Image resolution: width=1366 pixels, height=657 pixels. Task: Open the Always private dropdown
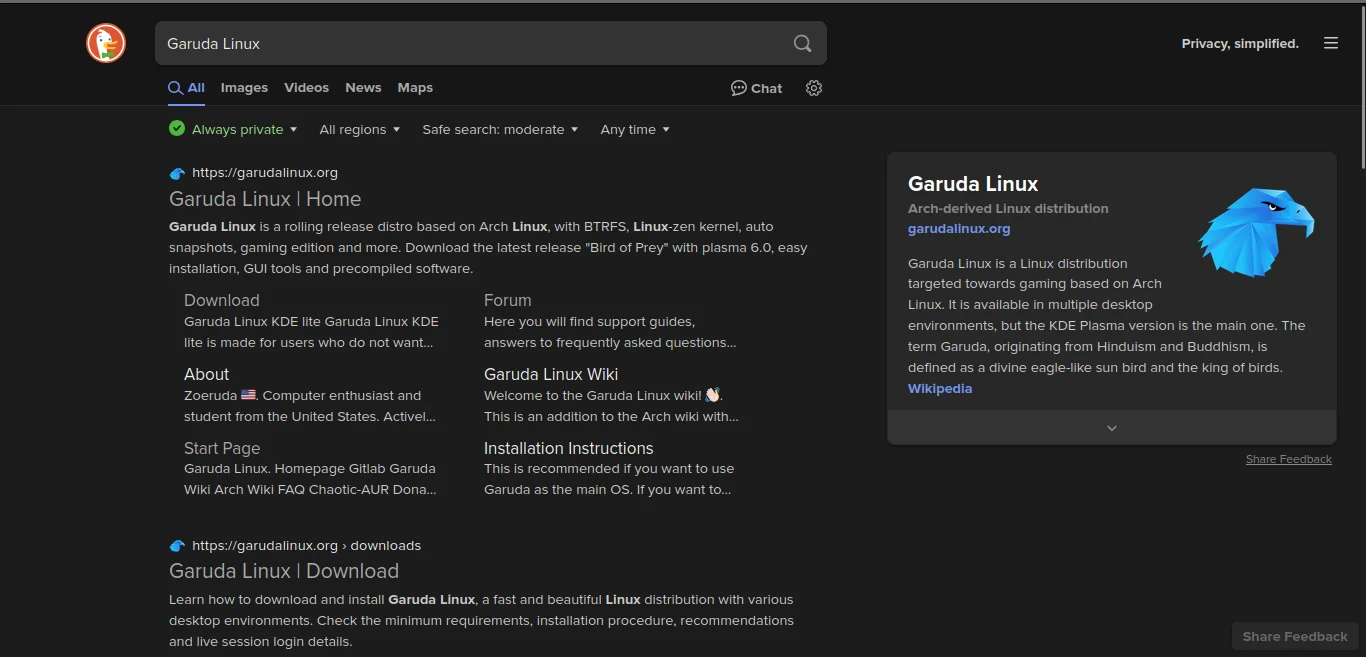[x=234, y=129]
